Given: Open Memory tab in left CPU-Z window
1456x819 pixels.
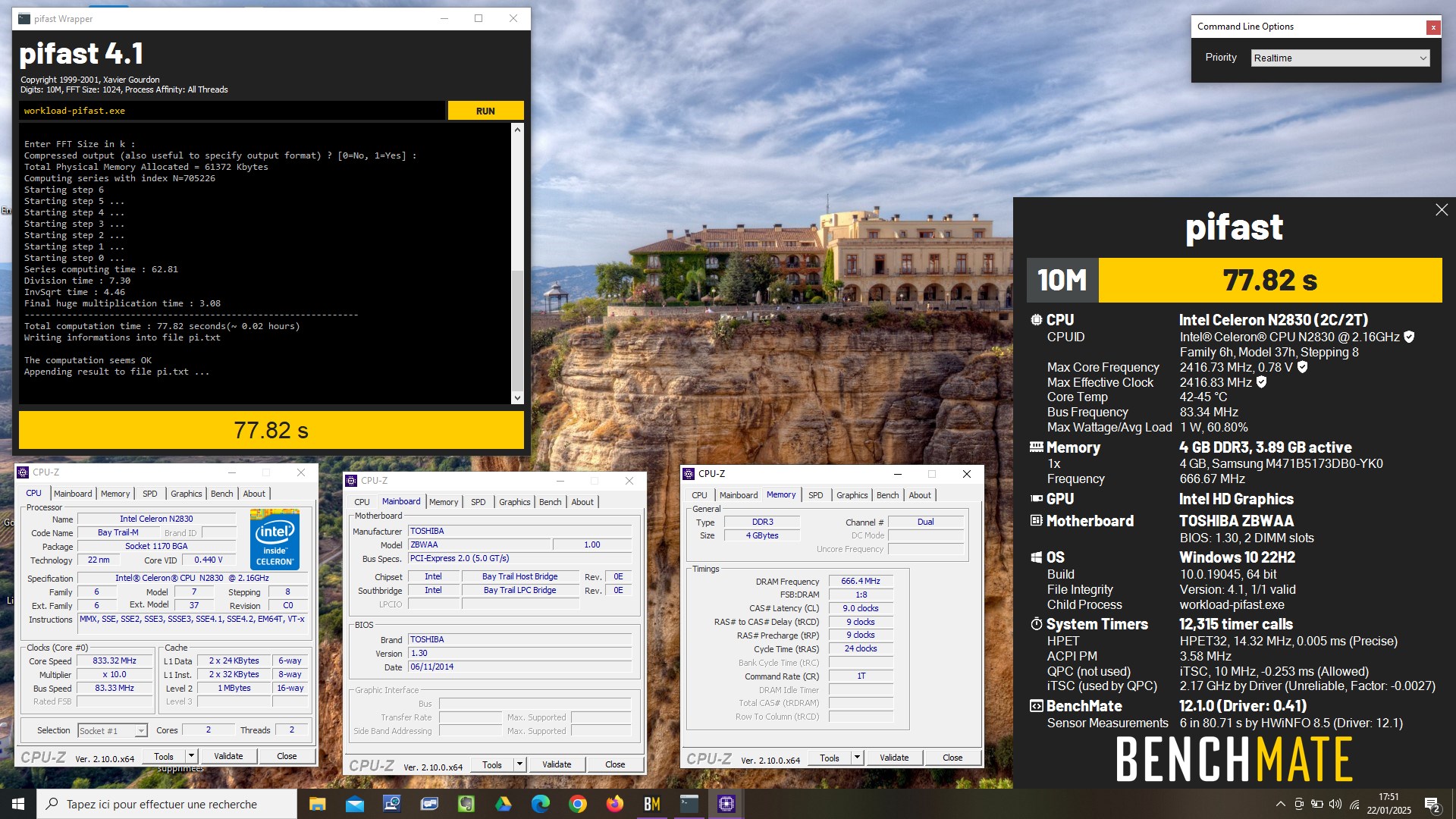Looking at the screenshot, I should click(115, 494).
